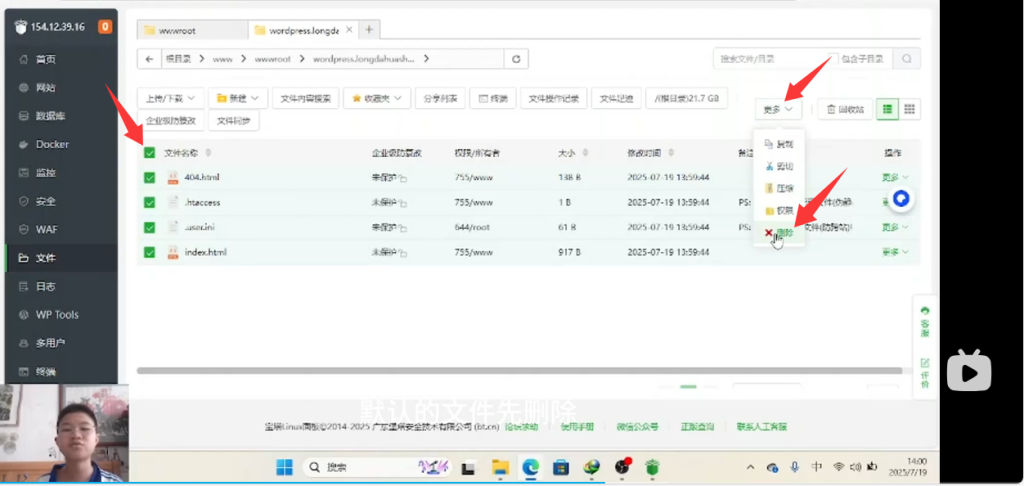
Task: Click the 搜索文件/目录 search input field
Action: tap(771, 58)
